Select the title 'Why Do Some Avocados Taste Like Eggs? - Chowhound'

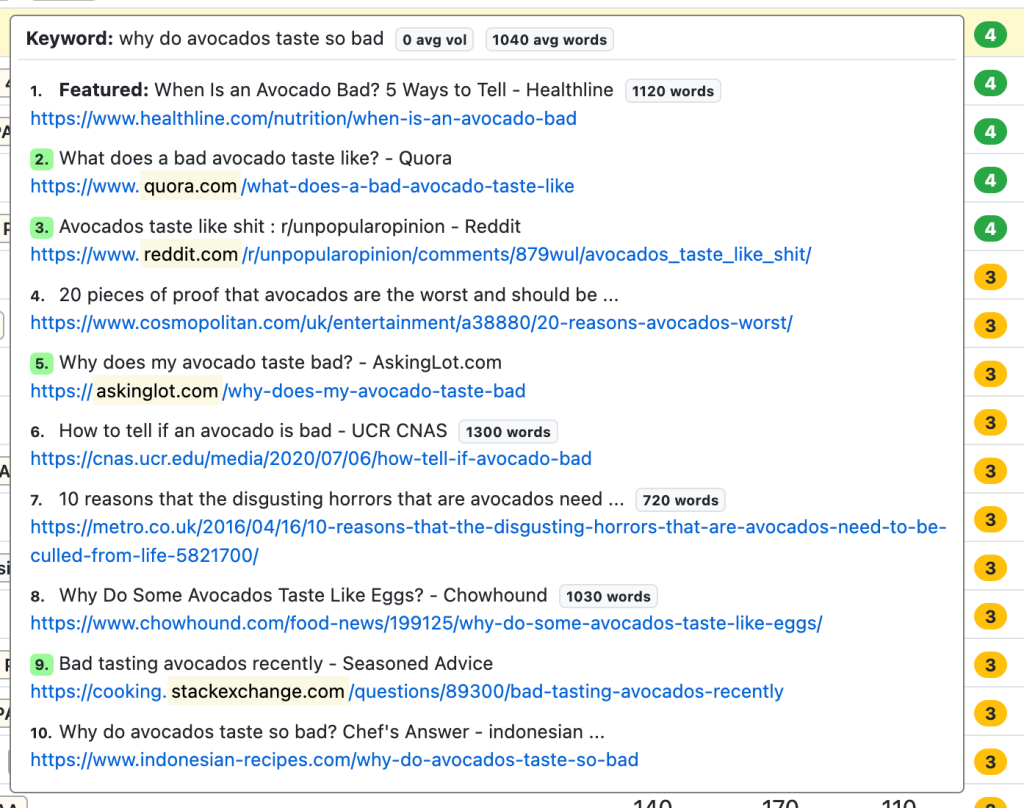point(303,595)
